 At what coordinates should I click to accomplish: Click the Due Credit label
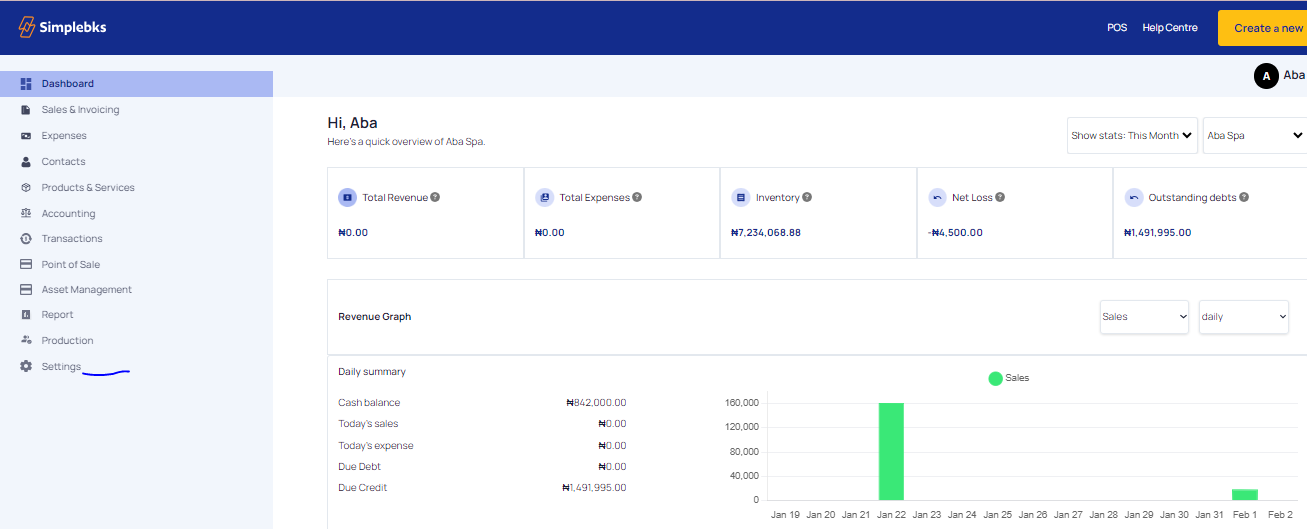363,488
